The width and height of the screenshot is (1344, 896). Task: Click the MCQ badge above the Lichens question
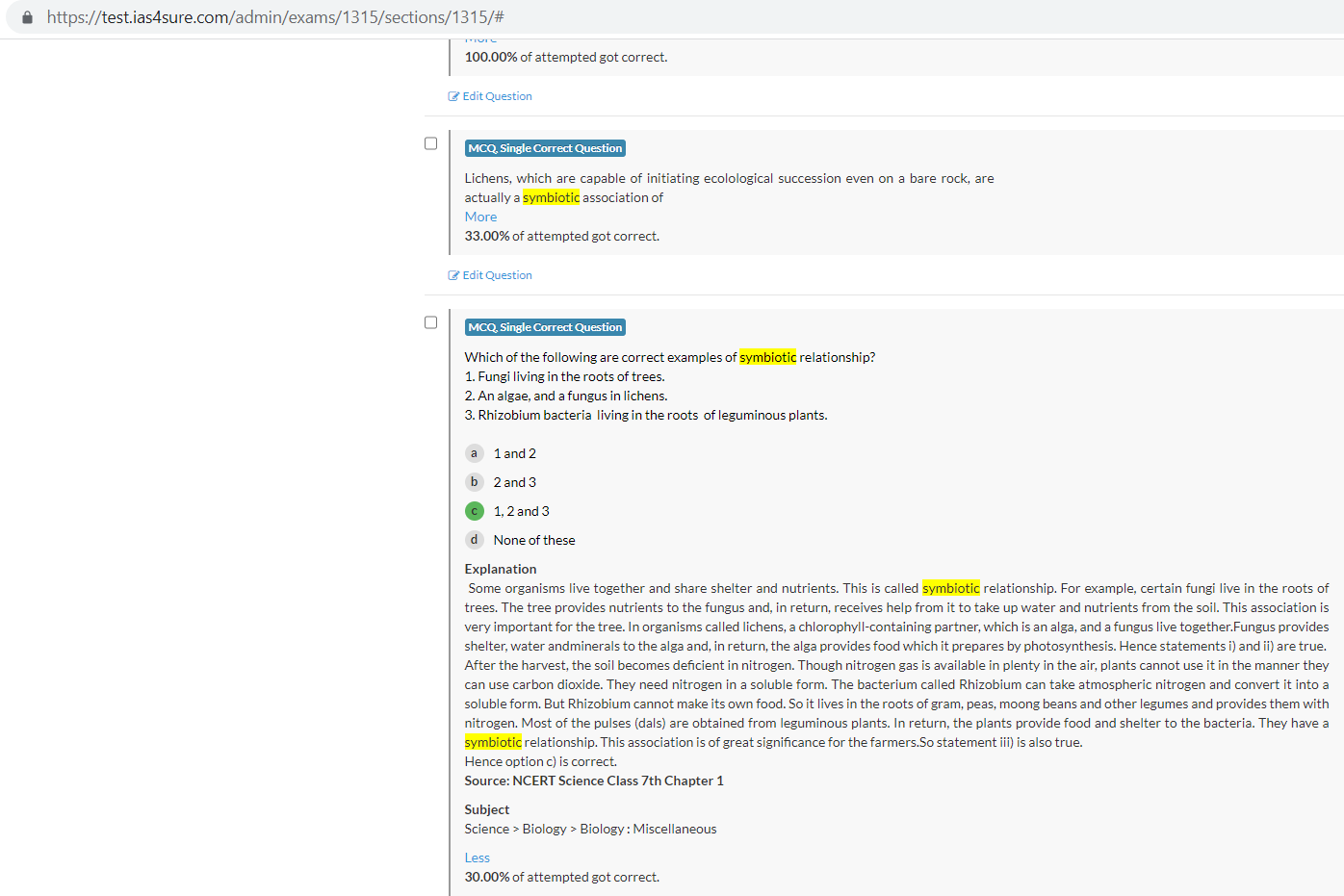(545, 148)
